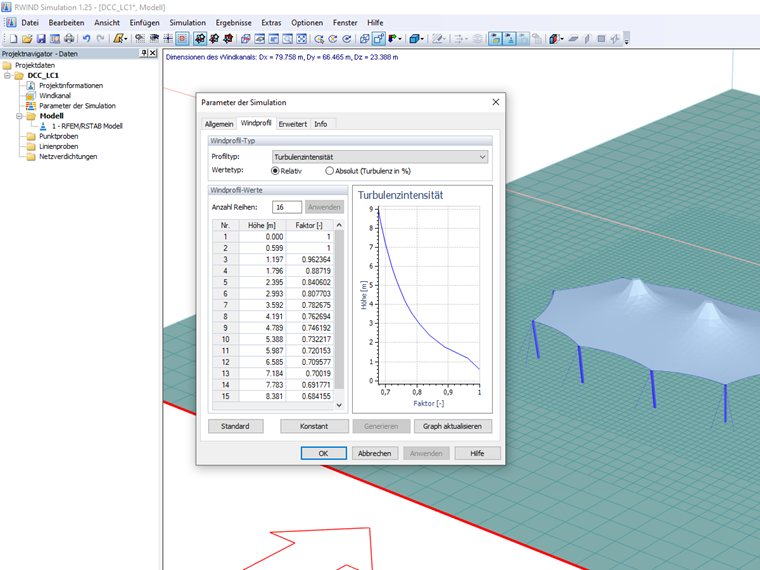
Task: Click the magnifier zoom toolbar icon
Action: point(287,39)
